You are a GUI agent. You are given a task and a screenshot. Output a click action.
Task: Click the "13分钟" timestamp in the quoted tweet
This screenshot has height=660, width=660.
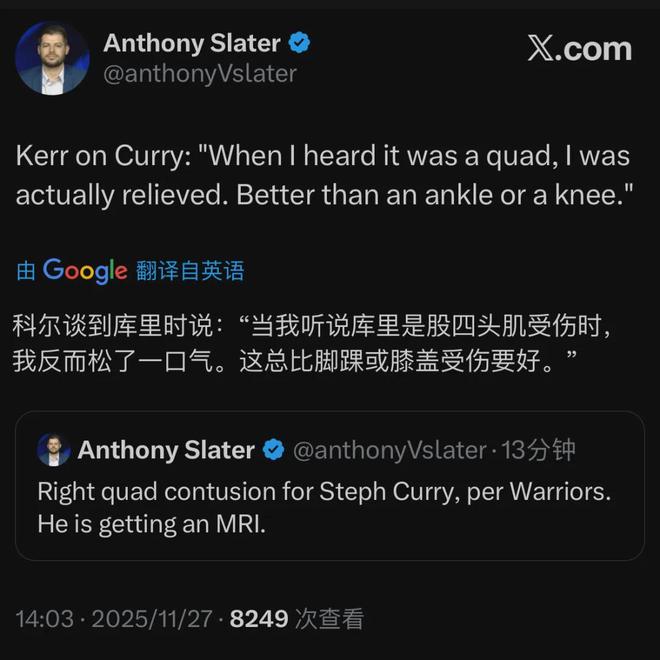pos(539,451)
